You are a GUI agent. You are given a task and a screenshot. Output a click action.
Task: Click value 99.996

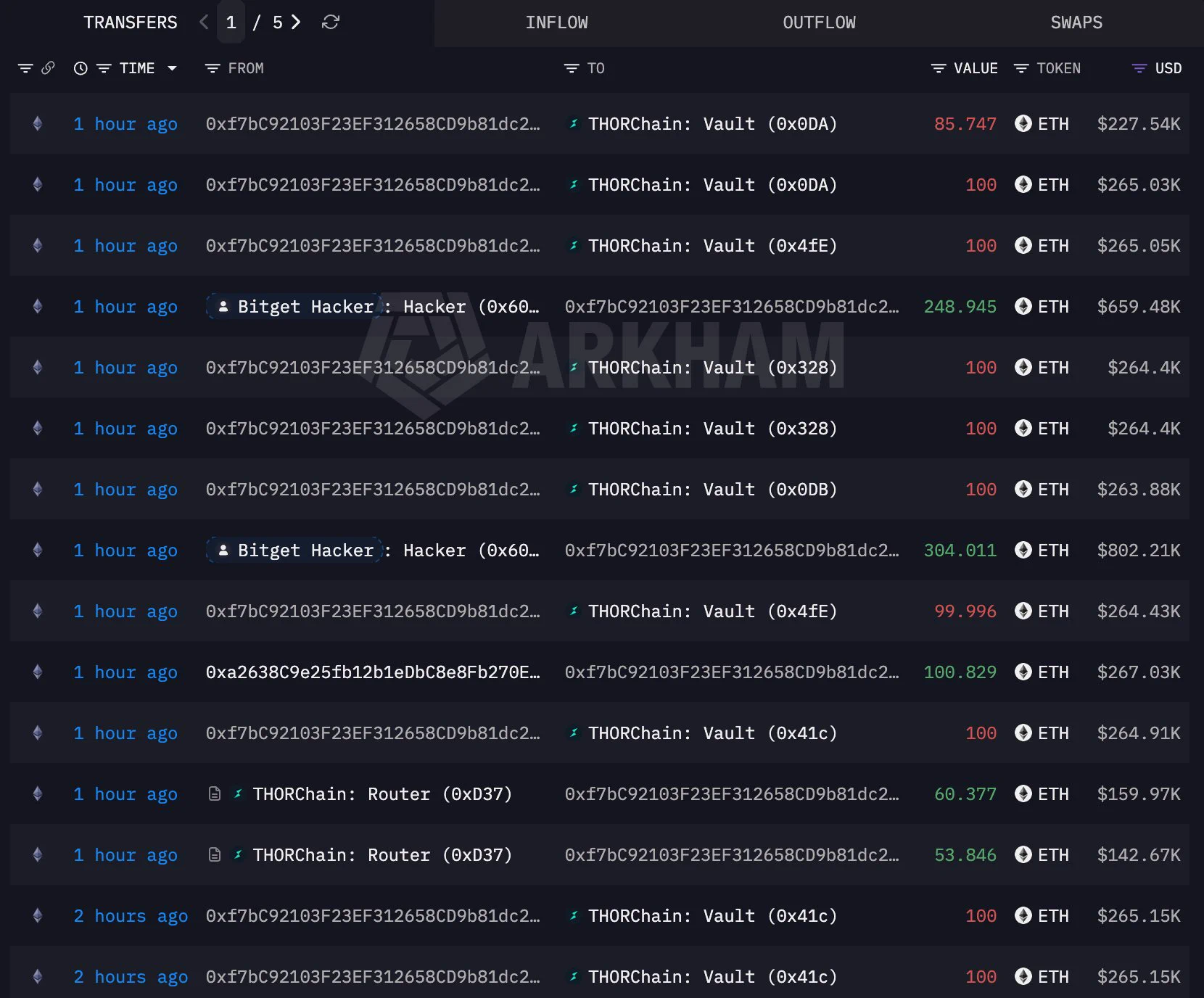click(965, 611)
